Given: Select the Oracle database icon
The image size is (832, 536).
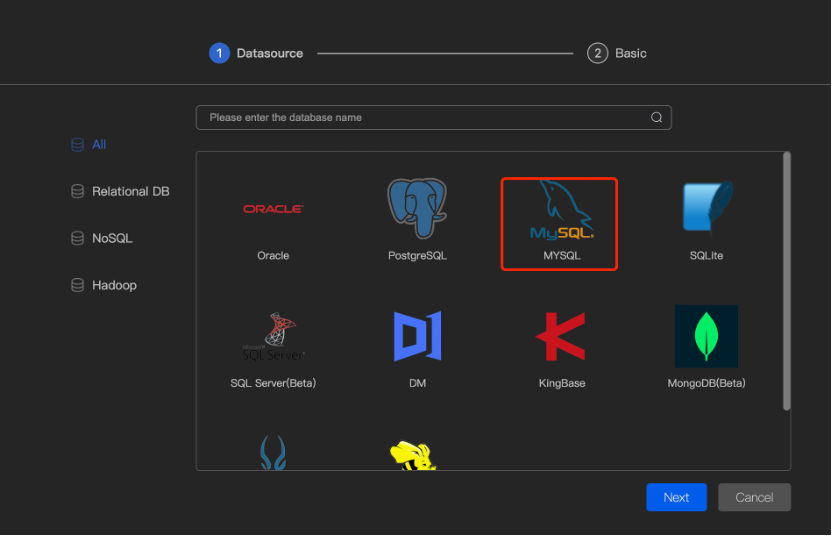Looking at the screenshot, I should click(273, 209).
